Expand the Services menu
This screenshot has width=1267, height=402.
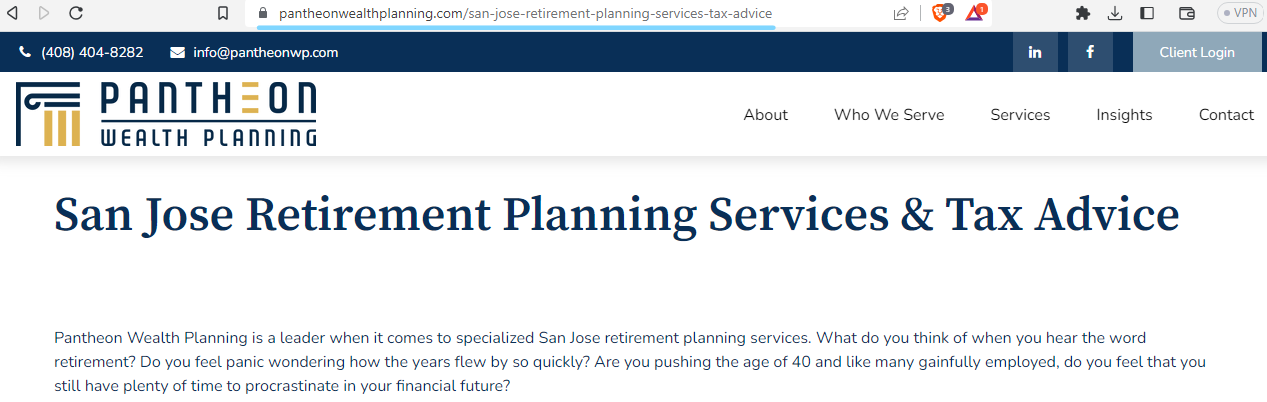[1020, 114]
